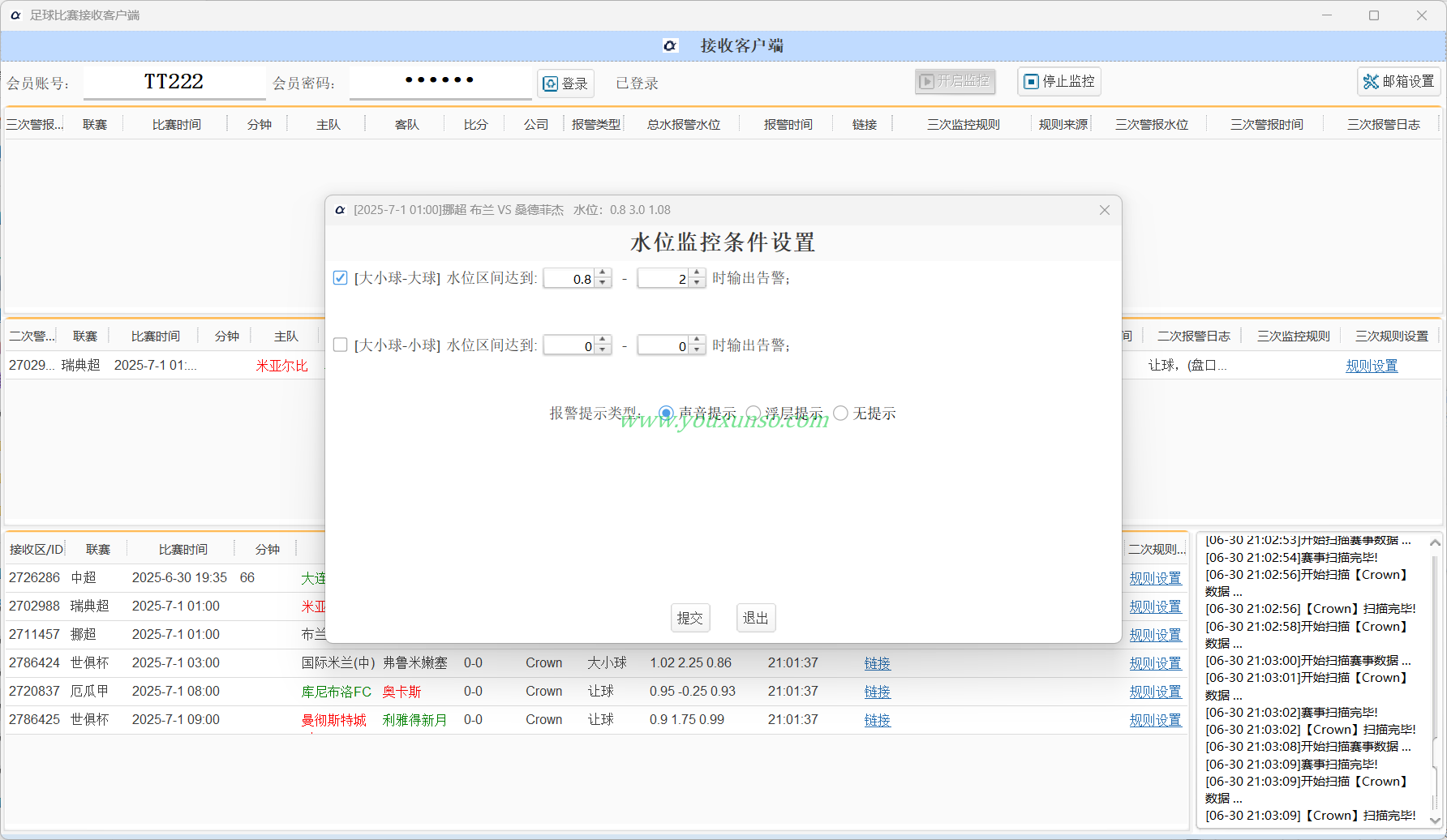This screenshot has height=840, width=1447.
Task: Click 报警类型 column header in top table
Action: click(596, 124)
